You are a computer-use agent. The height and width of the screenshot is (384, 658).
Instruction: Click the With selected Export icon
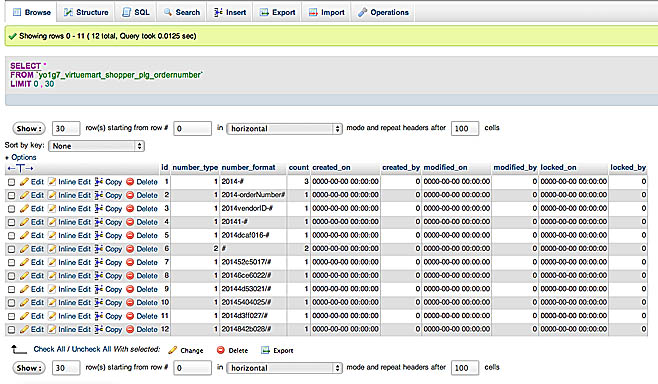[265, 350]
